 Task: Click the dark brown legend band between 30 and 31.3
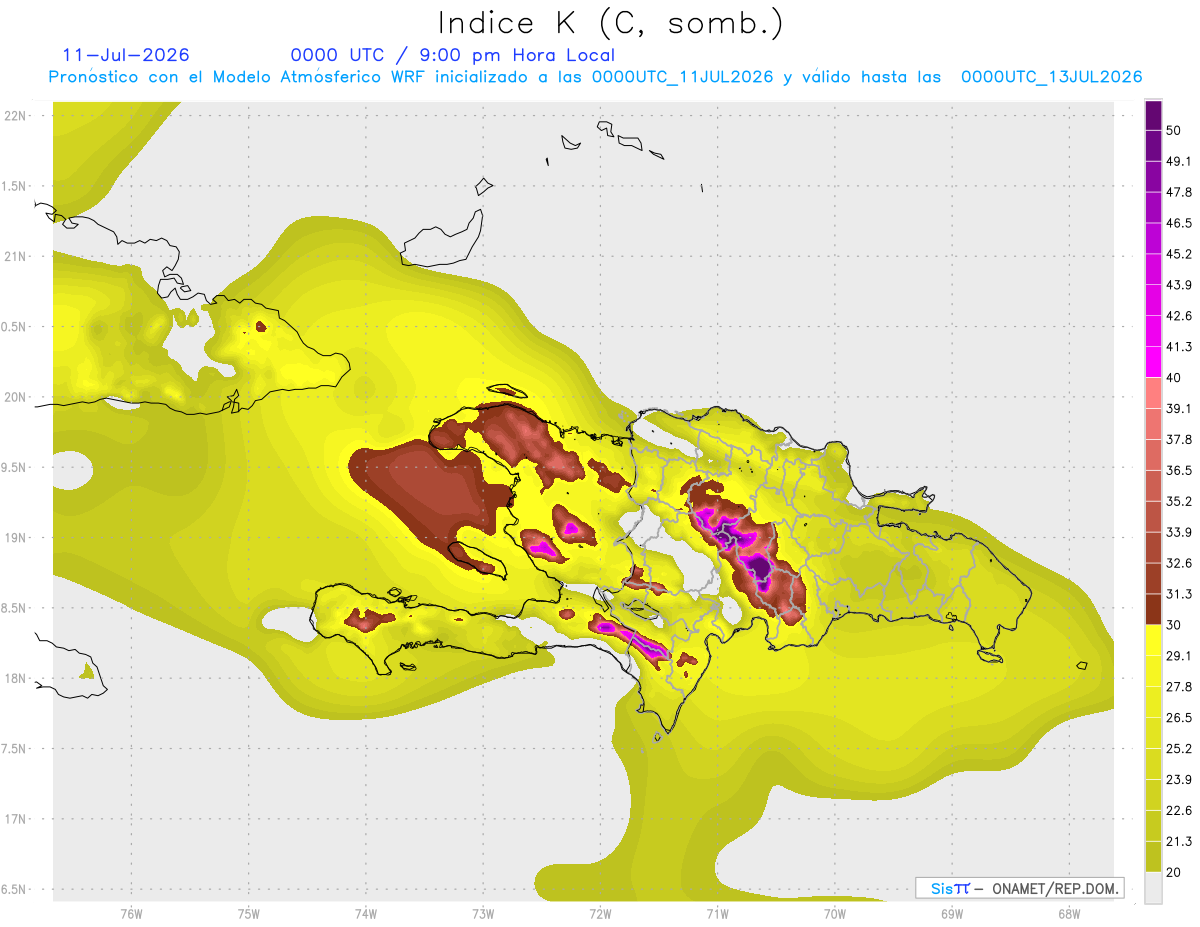pyautogui.click(x=1153, y=609)
